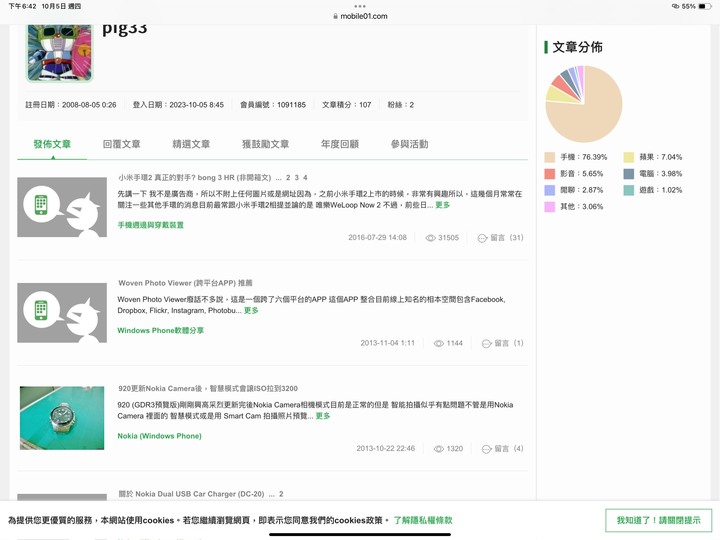Open article Woven Photo Viewer (跨平台APP) 推薦

[185, 283]
